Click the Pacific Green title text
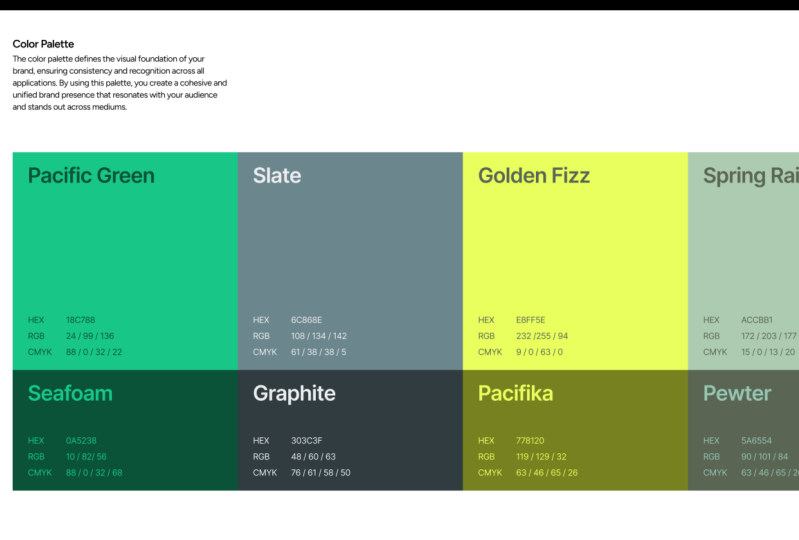This screenshot has height=540, width=799. 91,176
